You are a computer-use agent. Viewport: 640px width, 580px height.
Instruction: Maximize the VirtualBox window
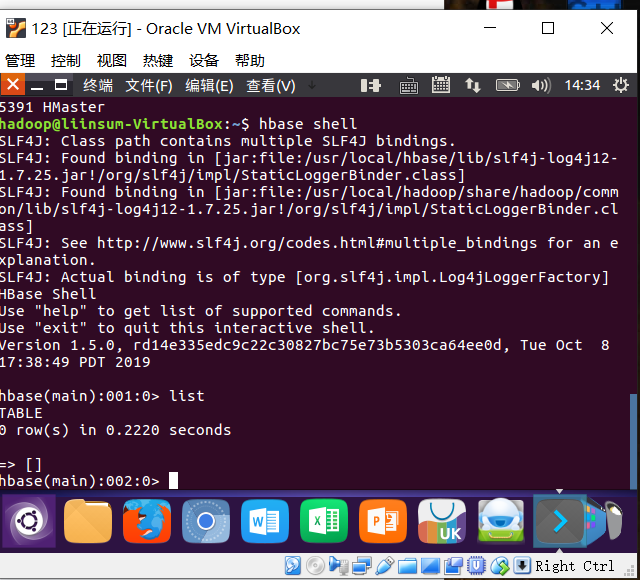point(548,28)
